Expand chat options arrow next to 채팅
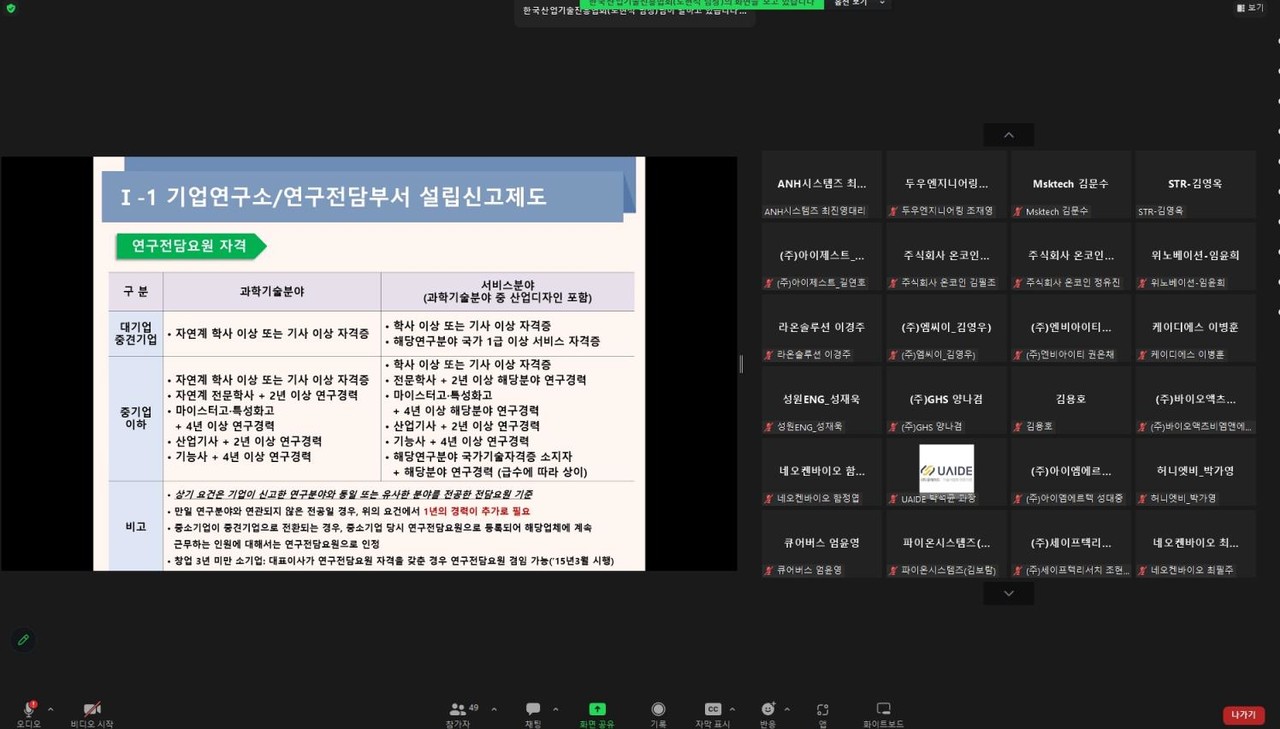 [555, 709]
